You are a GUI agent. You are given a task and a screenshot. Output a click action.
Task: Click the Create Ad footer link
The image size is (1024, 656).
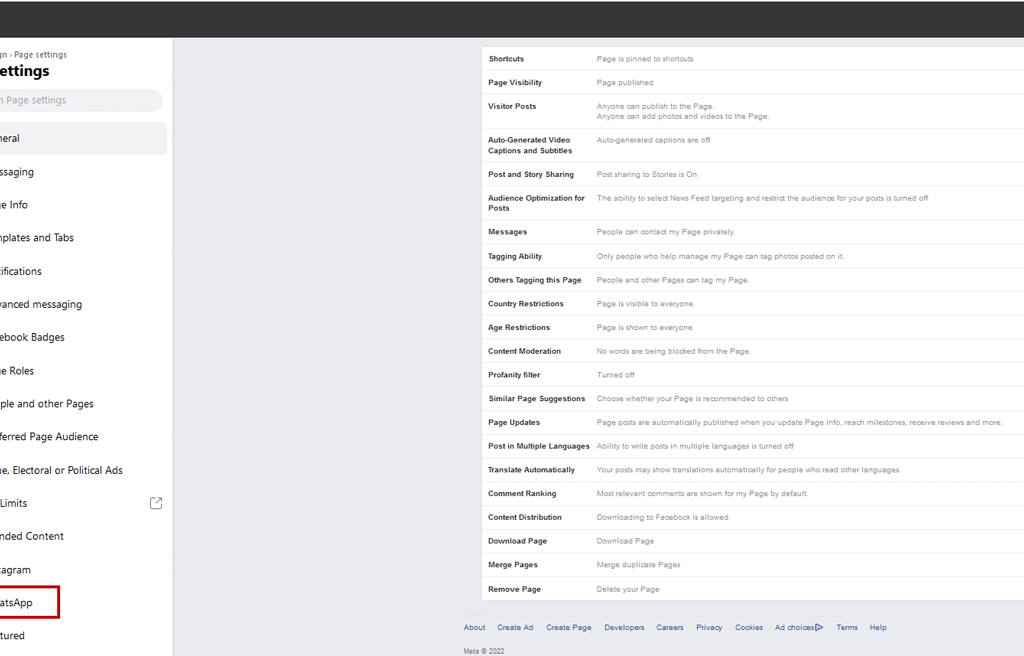(x=515, y=628)
